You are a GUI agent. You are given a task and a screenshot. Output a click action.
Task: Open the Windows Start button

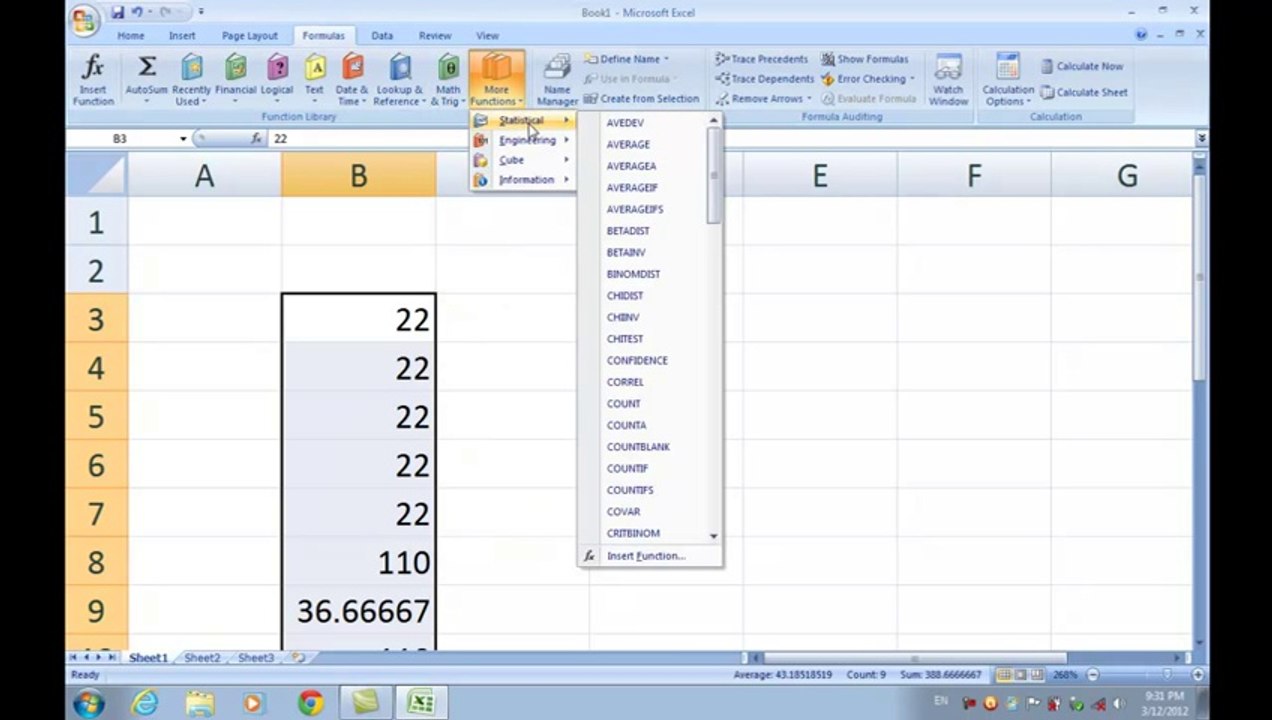click(88, 703)
